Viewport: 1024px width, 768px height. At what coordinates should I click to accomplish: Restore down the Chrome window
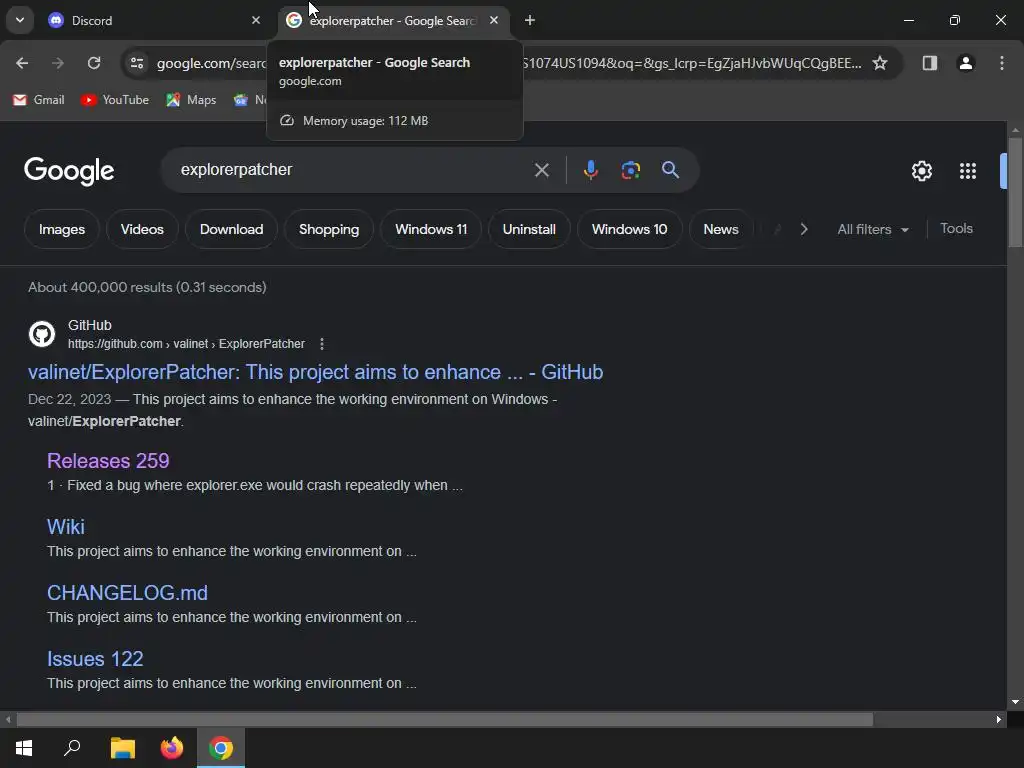pos(955,20)
